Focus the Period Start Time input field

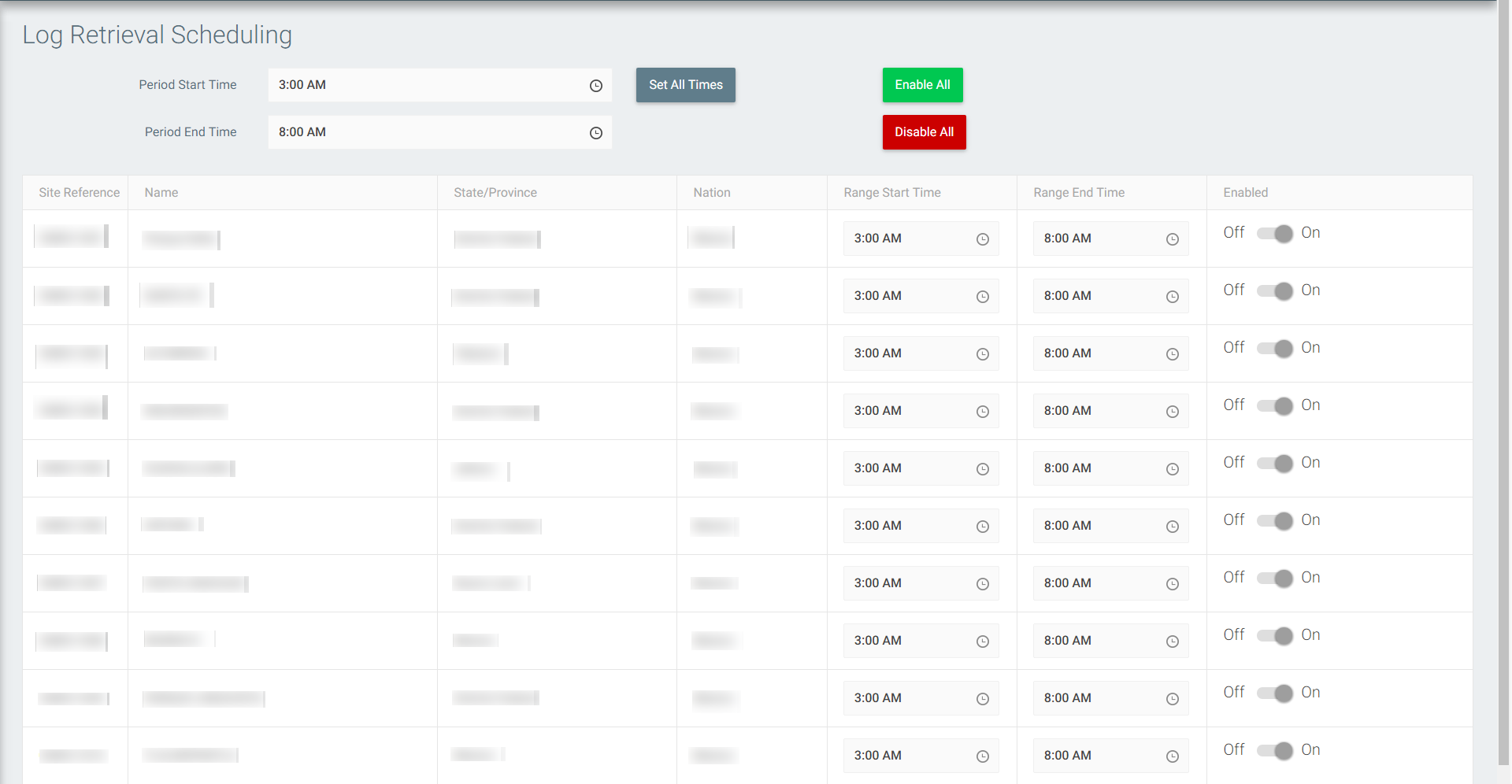[x=425, y=85]
